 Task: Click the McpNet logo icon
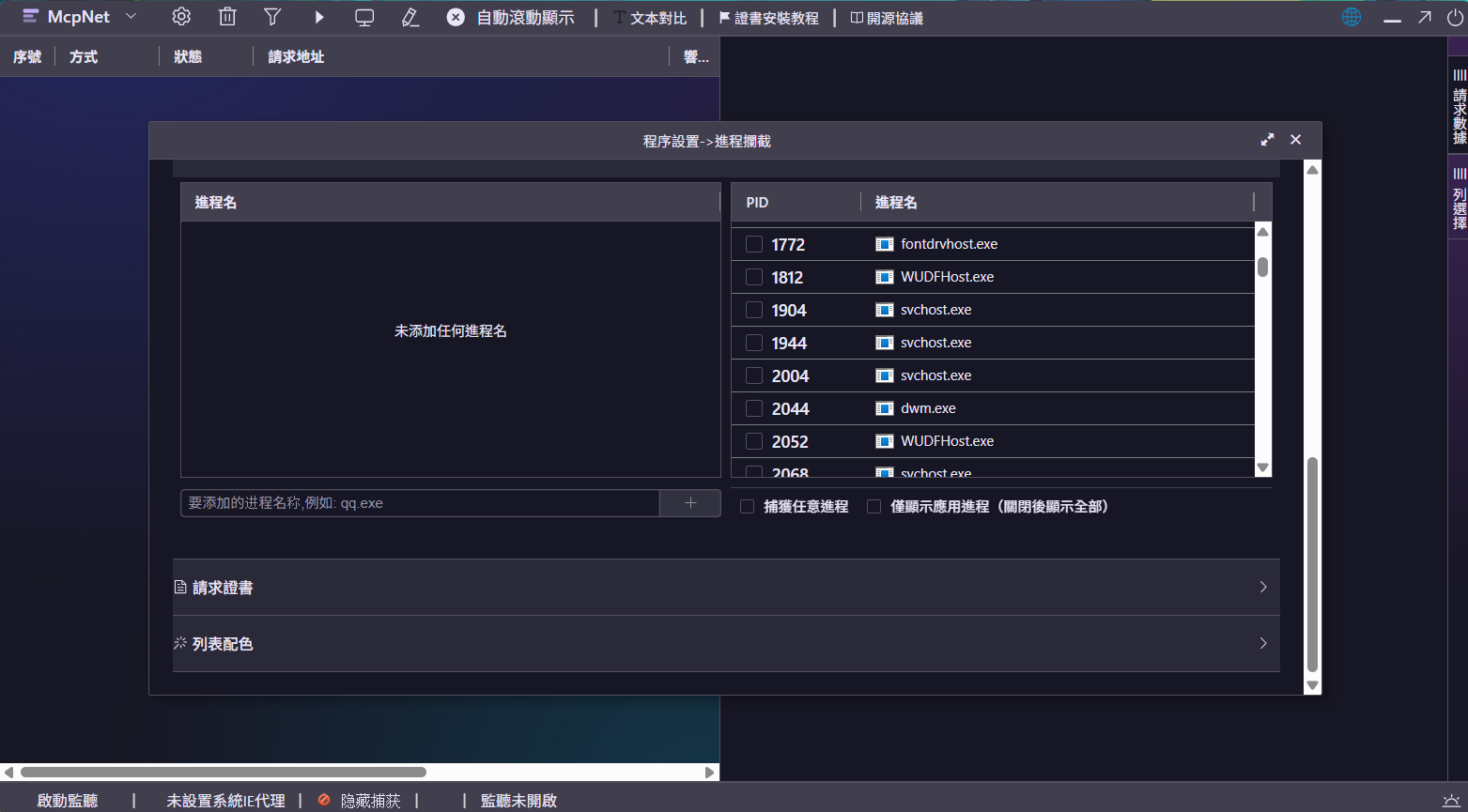point(30,17)
